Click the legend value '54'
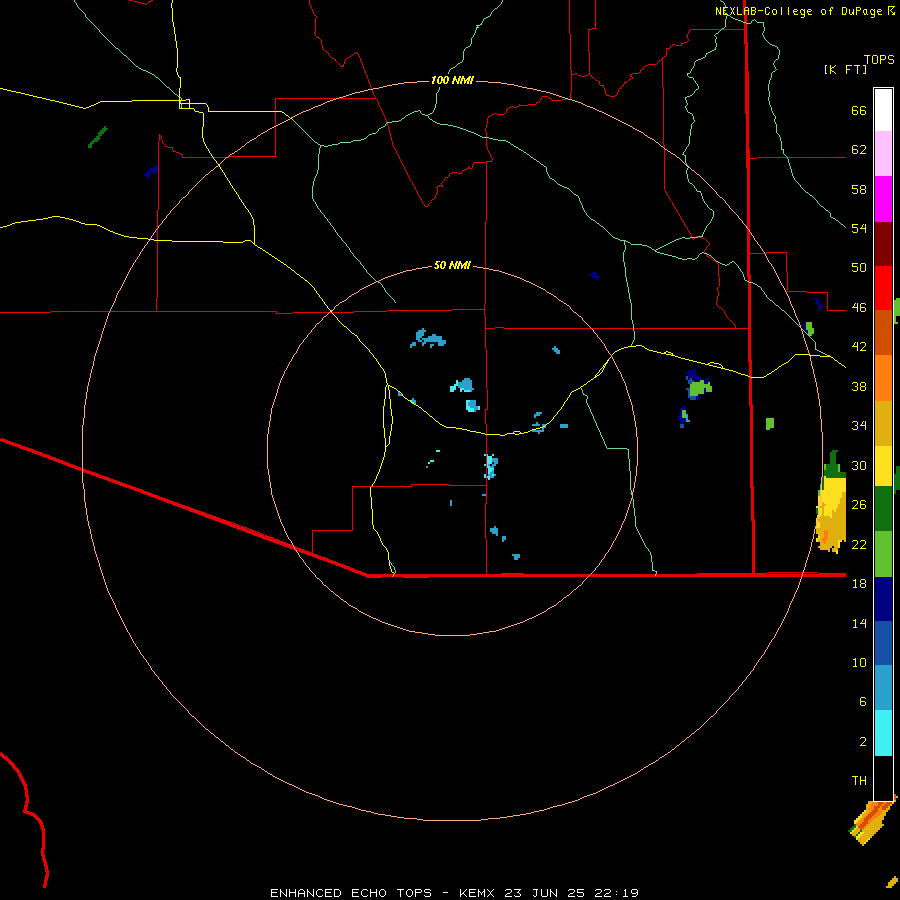 click(859, 228)
